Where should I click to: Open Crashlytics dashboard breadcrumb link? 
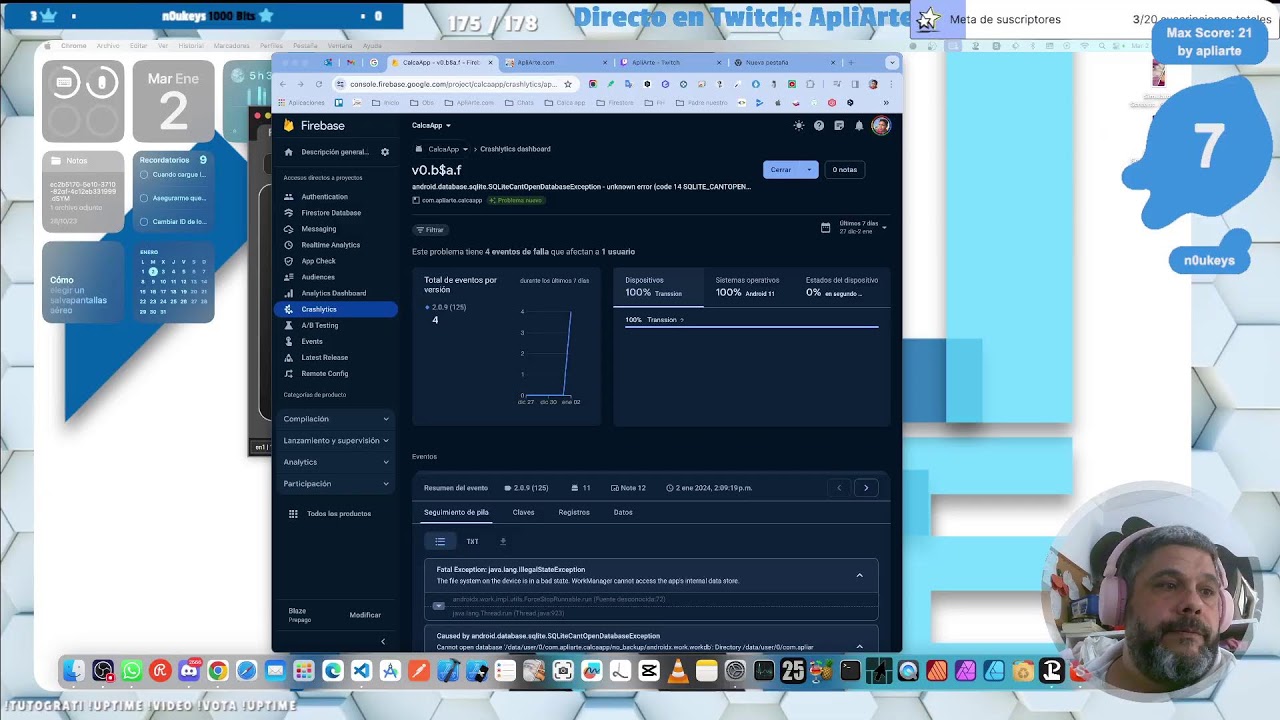pos(515,149)
